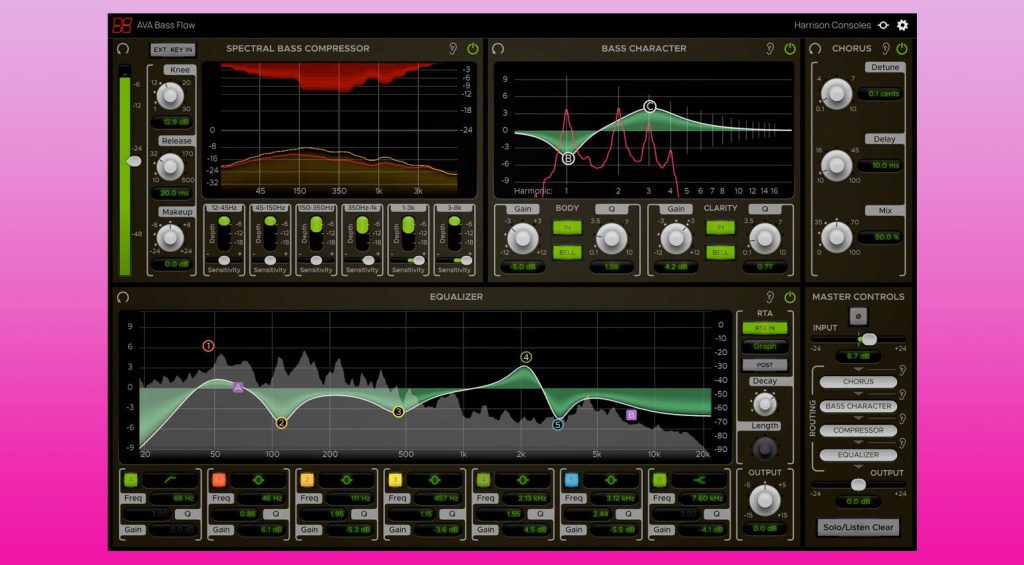Screen dimensions: 1024x565
Task: Select the Compressor block in routing chain
Action: (857, 431)
